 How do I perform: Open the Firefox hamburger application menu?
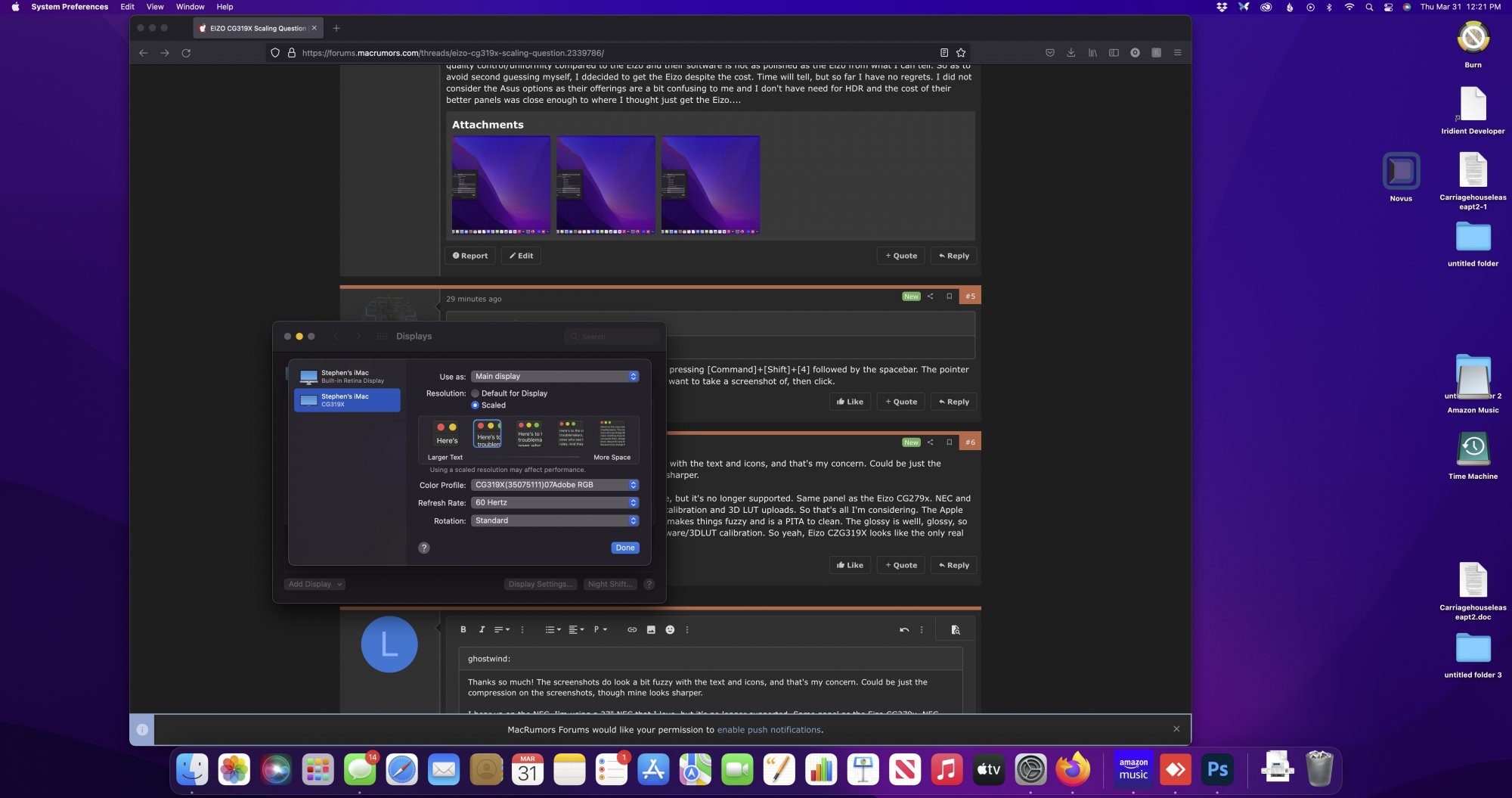click(1177, 53)
